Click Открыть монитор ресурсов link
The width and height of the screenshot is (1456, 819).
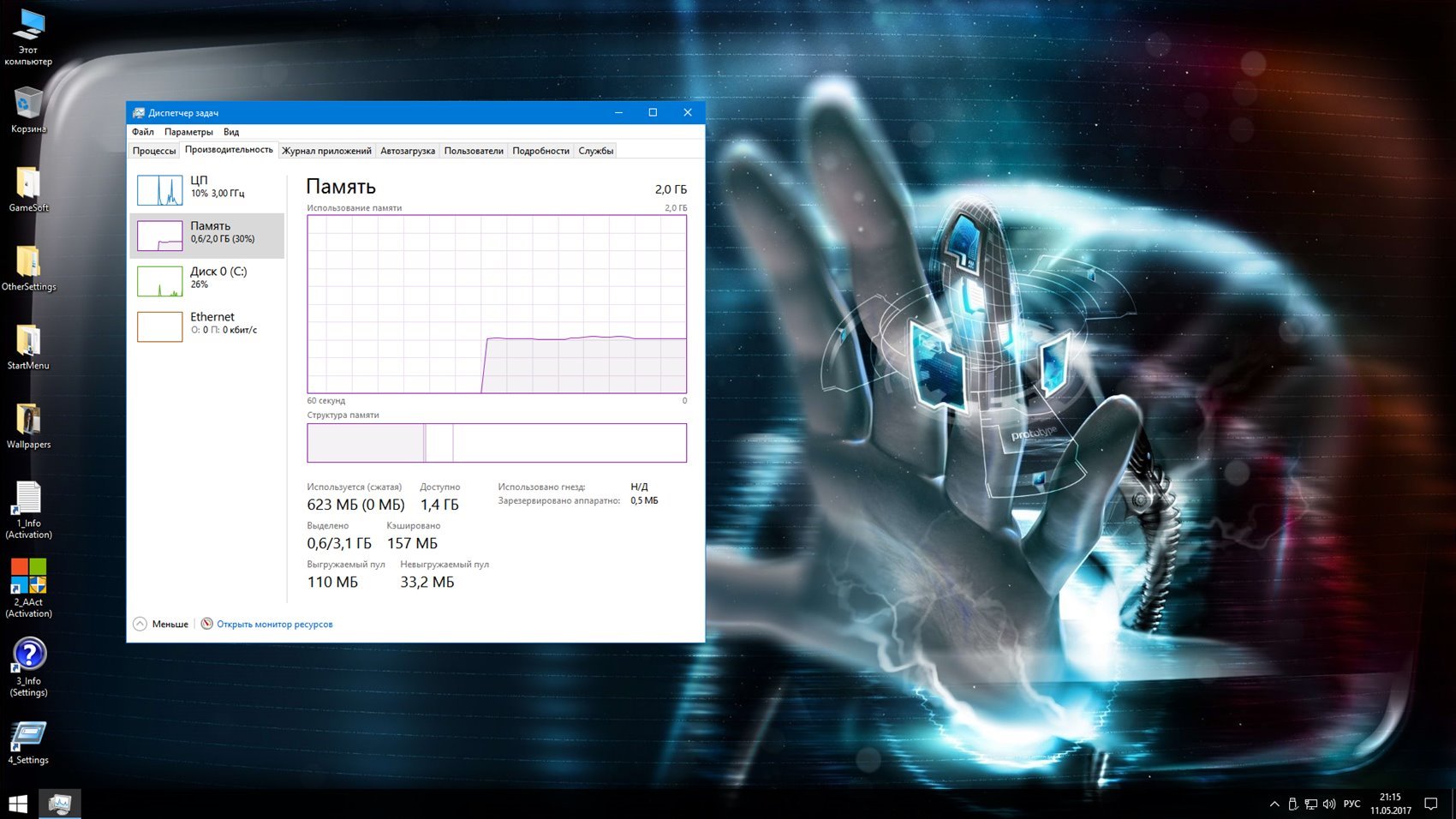(274, 624)
